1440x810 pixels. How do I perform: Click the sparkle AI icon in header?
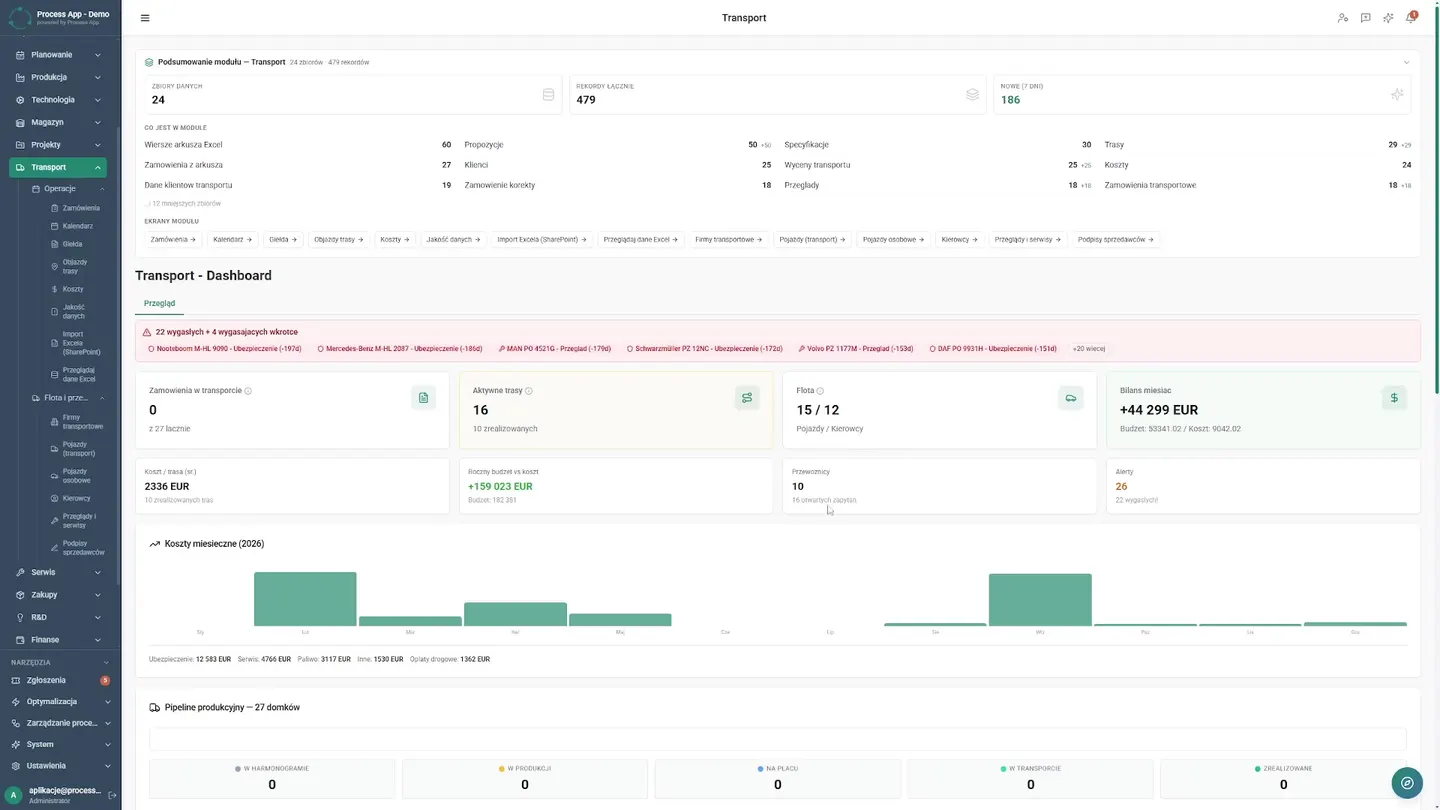coord(1388,18)
